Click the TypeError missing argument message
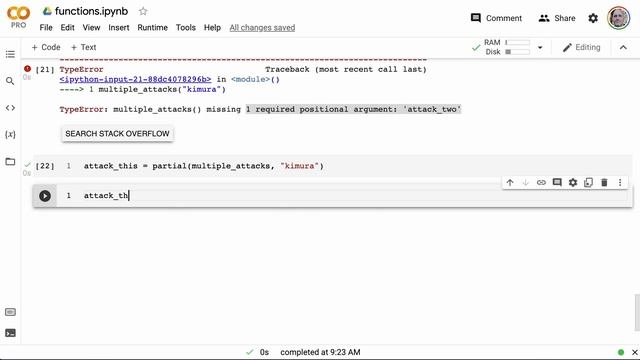This screenshot has width=640, height=360. point(260,109)
